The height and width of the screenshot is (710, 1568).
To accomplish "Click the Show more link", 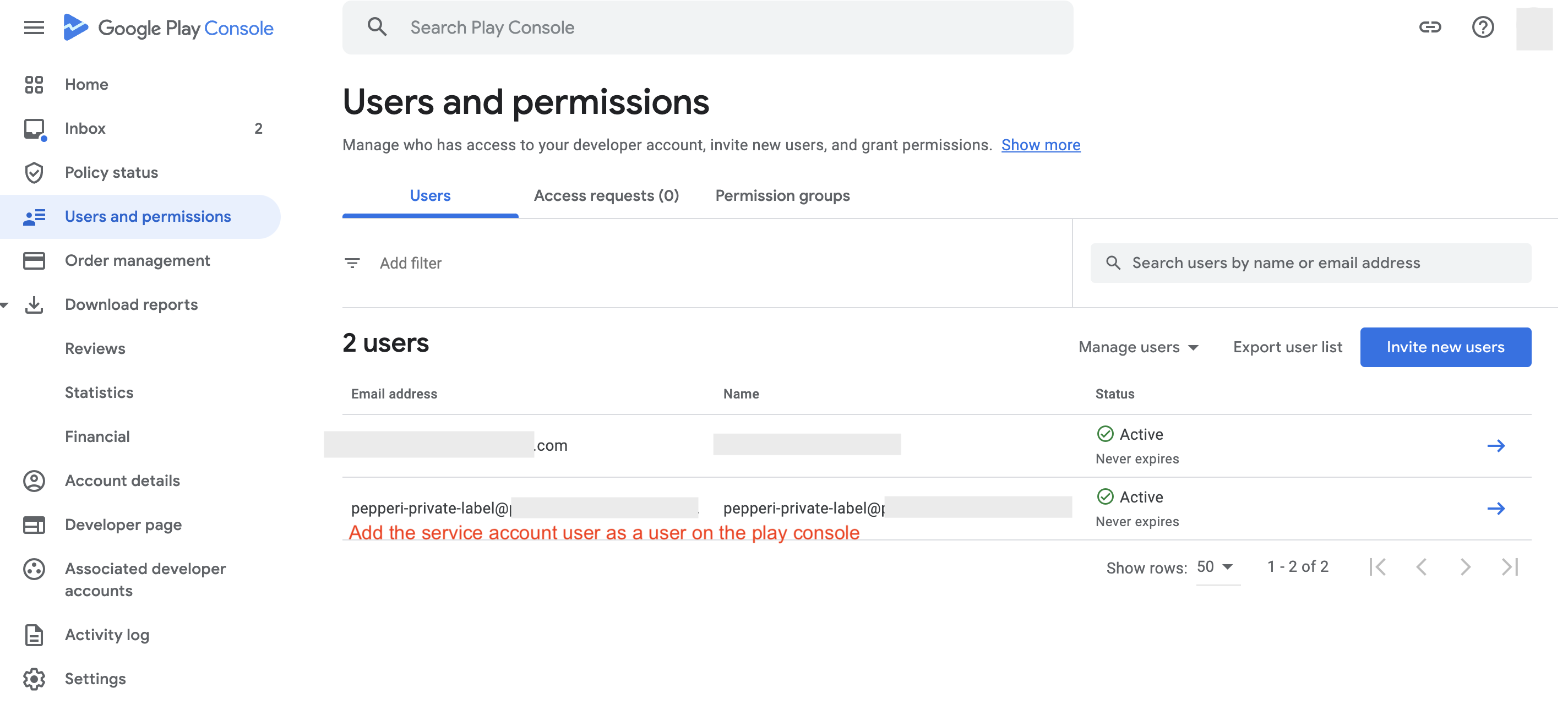I will click(x=1041, y=145).
